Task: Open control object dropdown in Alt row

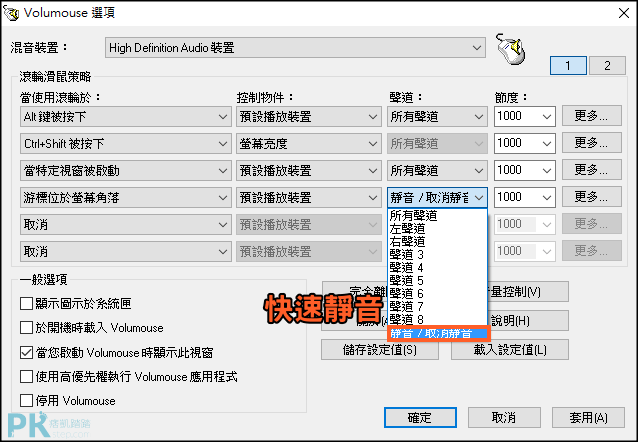Action: pos(308,117)
